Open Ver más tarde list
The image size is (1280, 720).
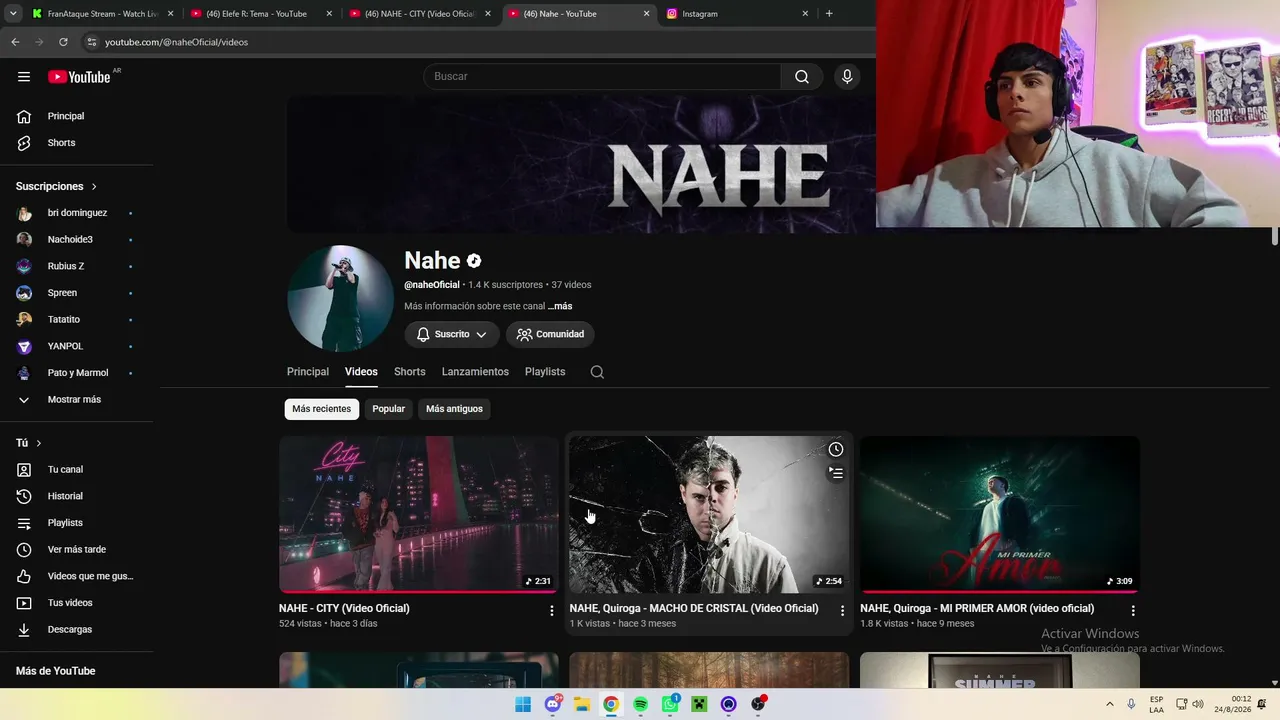(77, 550)
